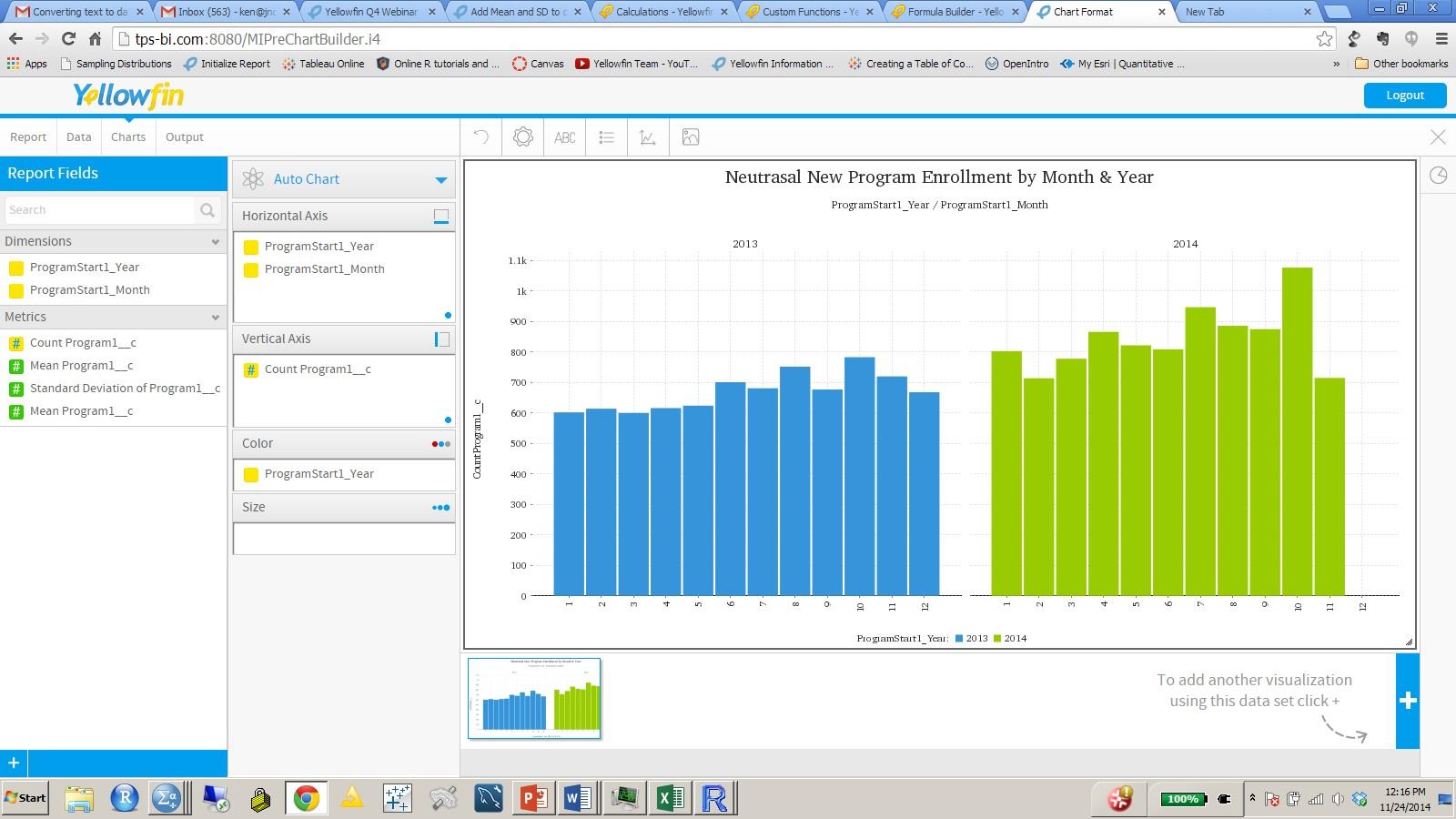Viewport: 1456px width, 819px height.
Task: Open the Tableau Online bookmark
Action: click(x=323, y=64)
